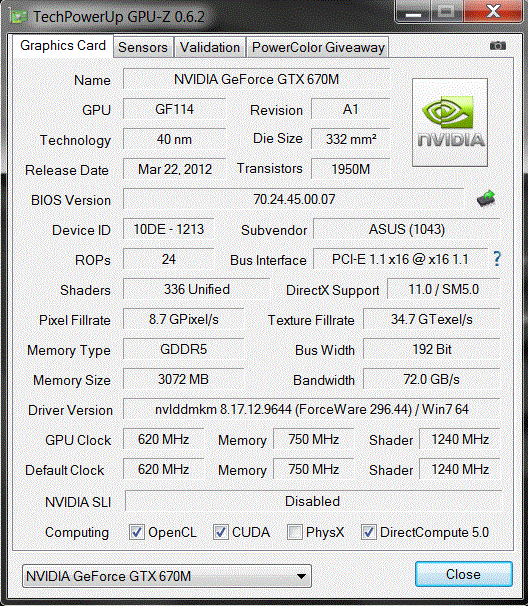
Task: Toggle the CUDA checkbox
Action: [220, 532]
